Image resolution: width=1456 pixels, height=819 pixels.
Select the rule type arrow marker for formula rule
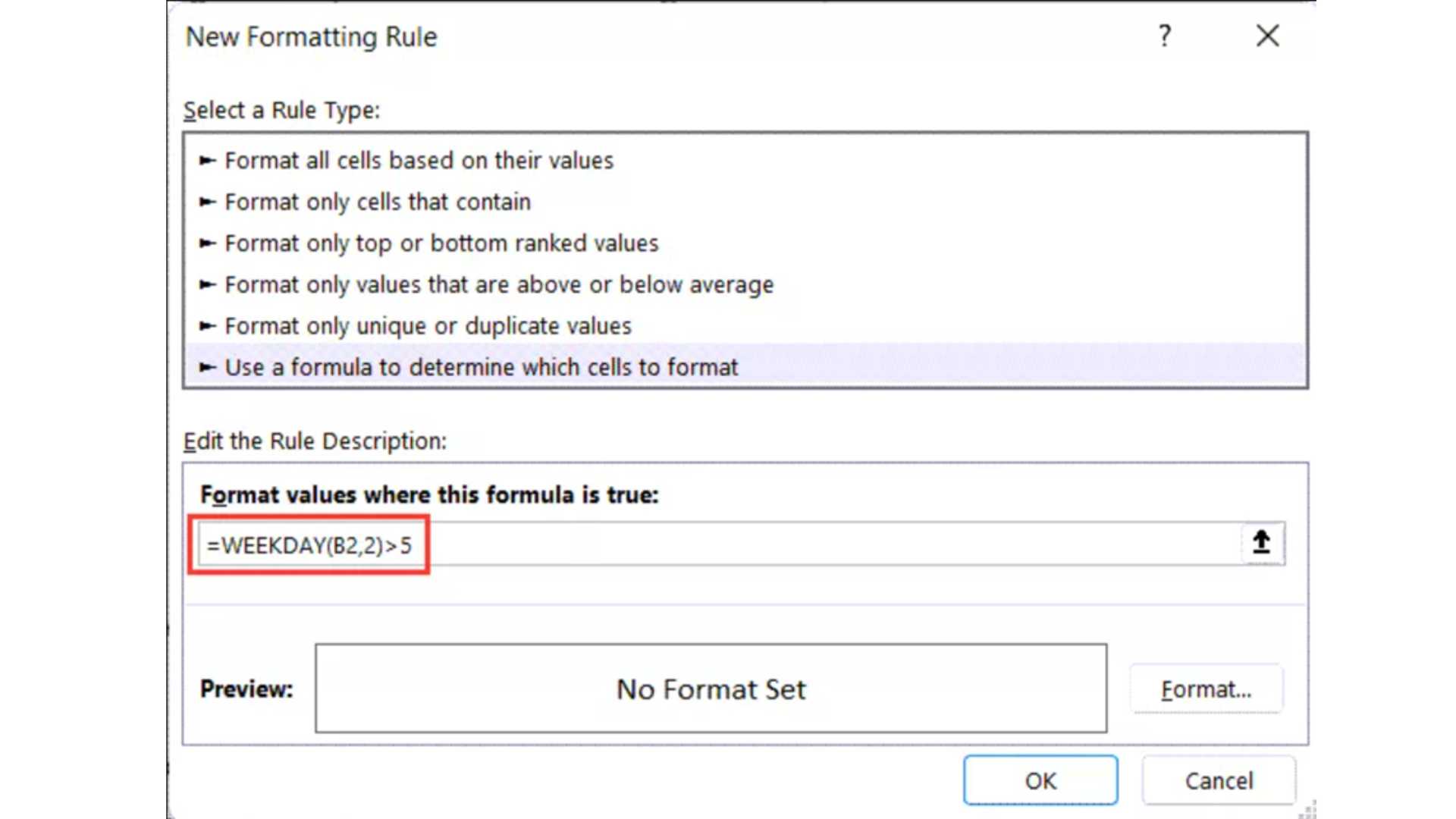point(205,367)
